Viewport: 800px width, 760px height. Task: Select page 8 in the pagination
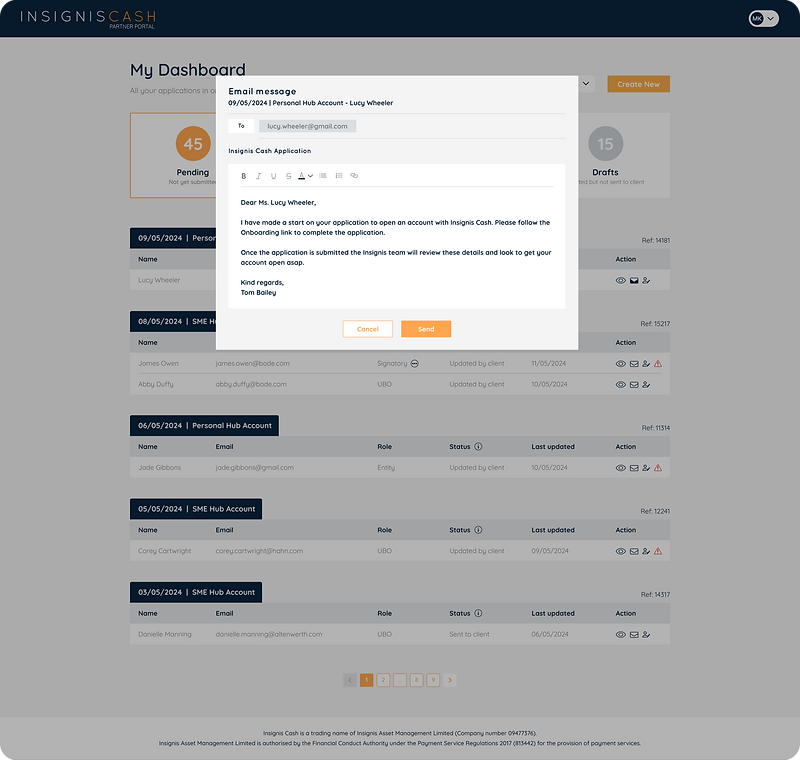tap(416, 680)
